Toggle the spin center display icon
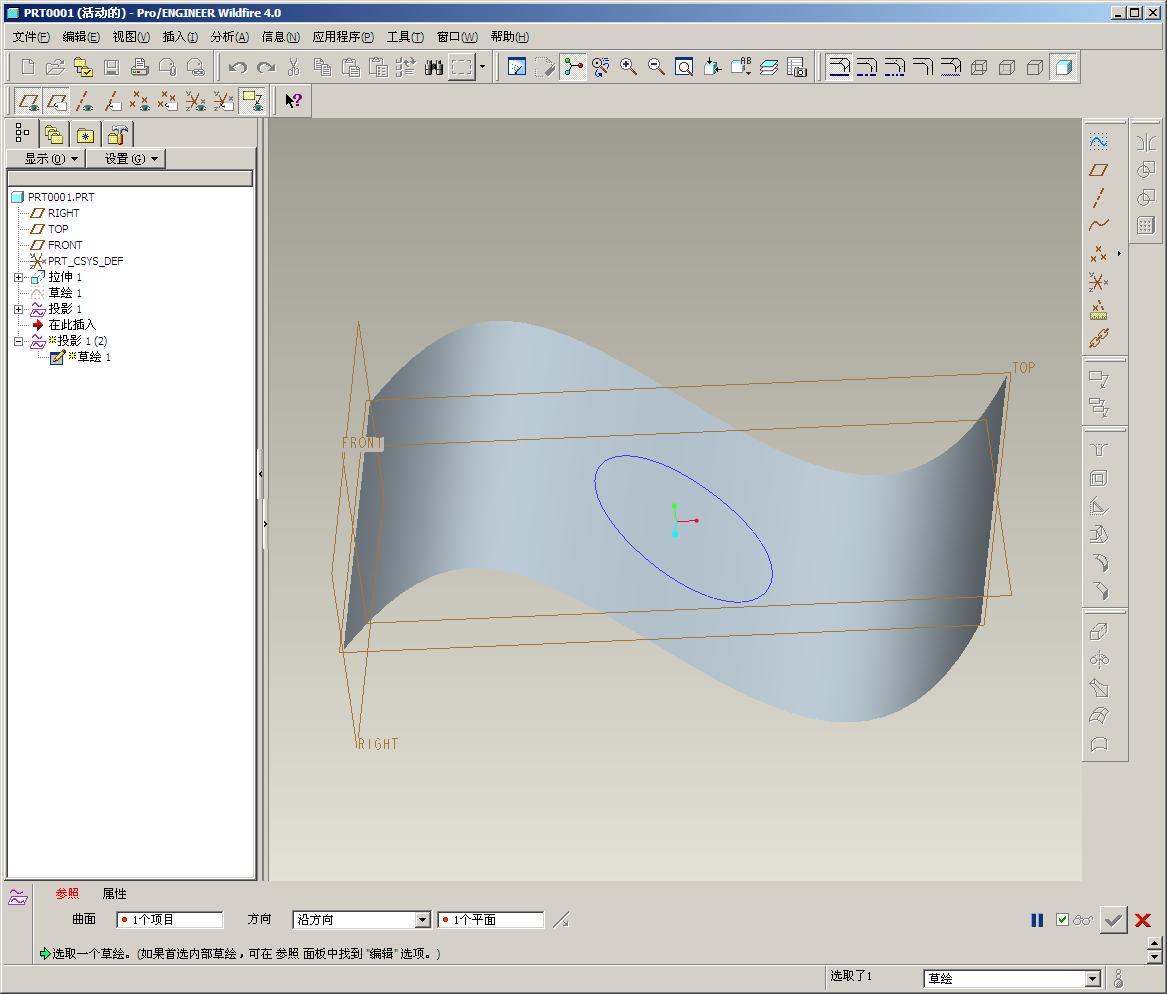 572,67
